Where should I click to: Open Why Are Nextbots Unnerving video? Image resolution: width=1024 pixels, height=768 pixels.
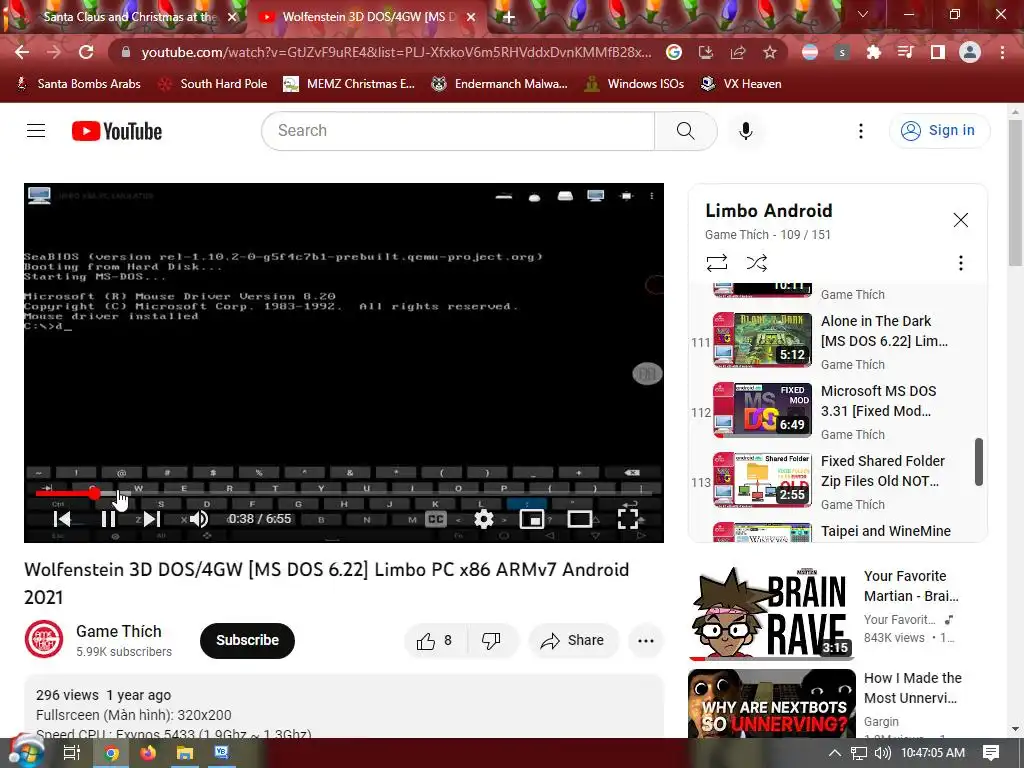tap(771, 703)
